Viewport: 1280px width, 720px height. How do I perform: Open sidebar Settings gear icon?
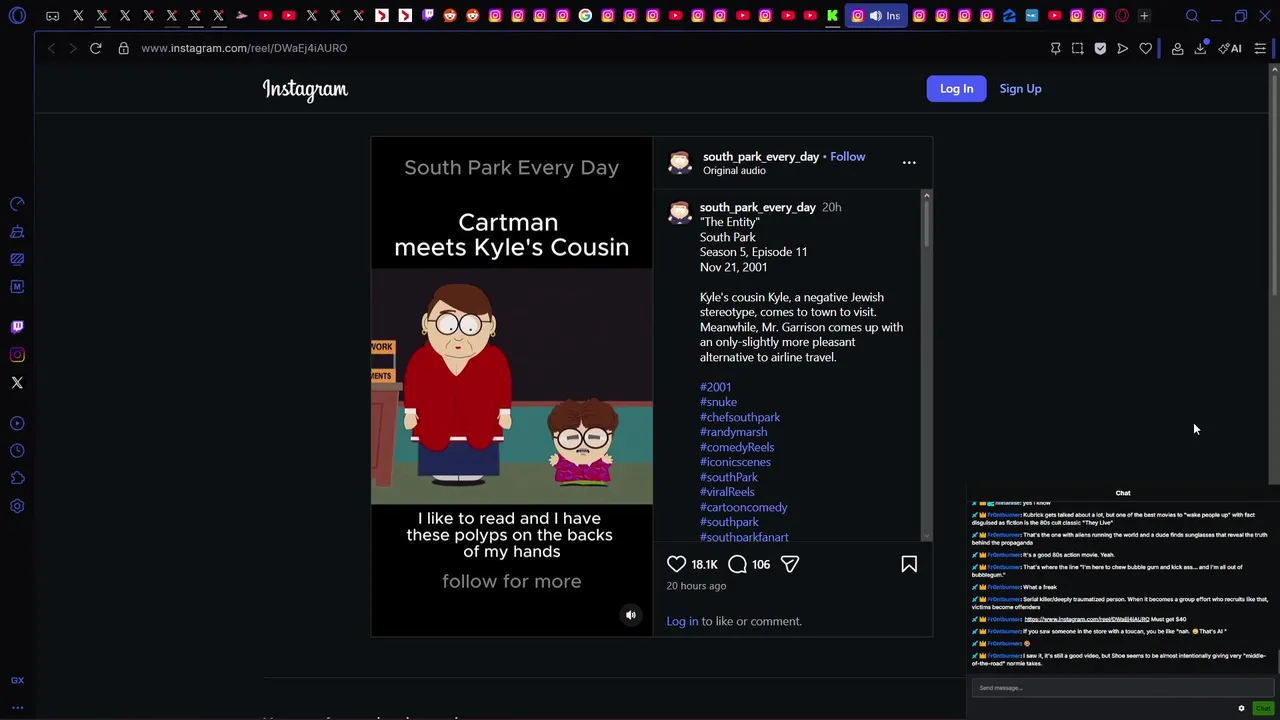click(x=17, y=506)
